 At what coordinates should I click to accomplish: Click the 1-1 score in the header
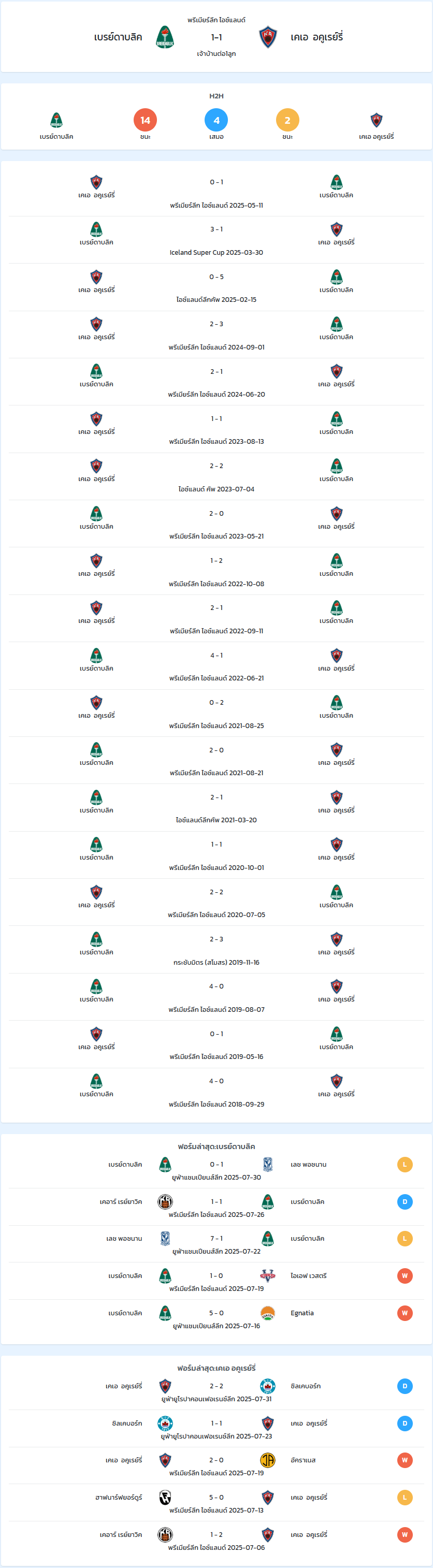(x=216, y=37)
